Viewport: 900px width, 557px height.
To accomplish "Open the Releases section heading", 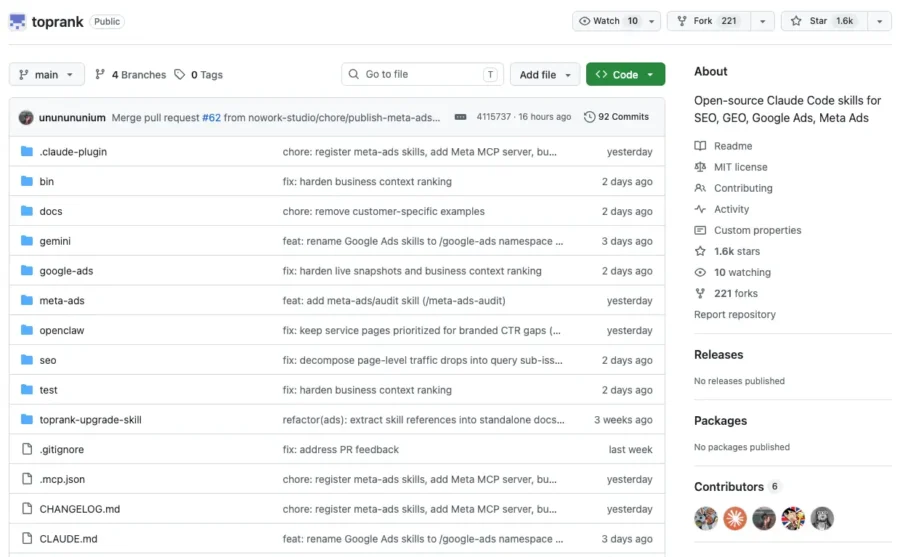I will [718, 355].
